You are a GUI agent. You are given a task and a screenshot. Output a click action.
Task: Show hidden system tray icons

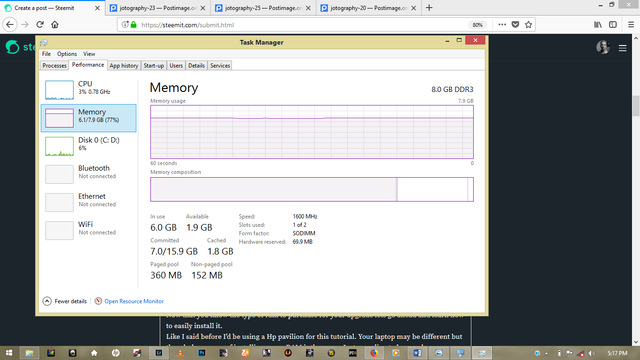[x=547, y=353]
